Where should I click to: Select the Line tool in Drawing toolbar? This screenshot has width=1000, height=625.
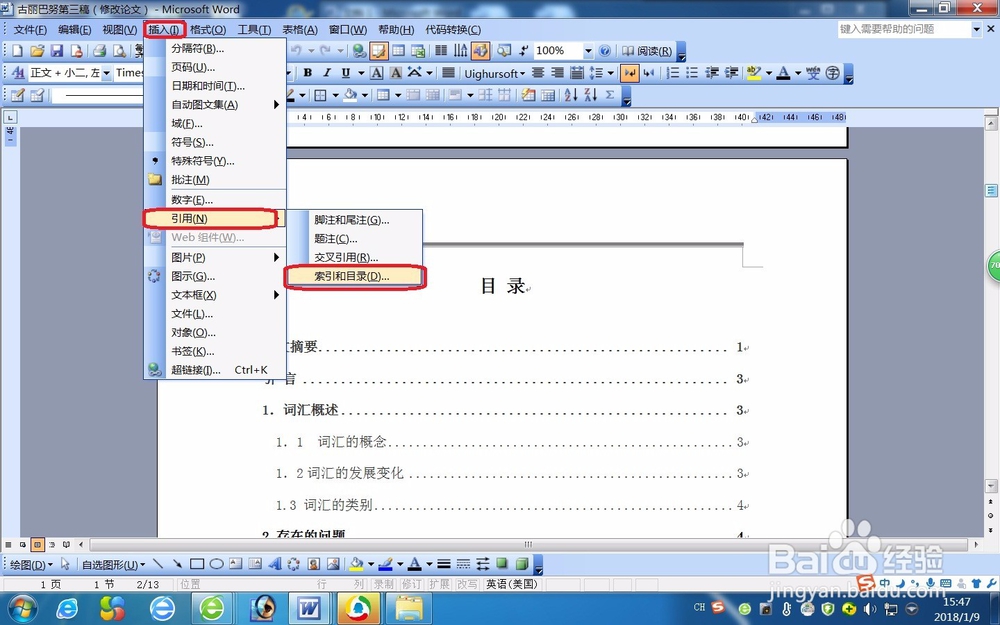[158, 564]
